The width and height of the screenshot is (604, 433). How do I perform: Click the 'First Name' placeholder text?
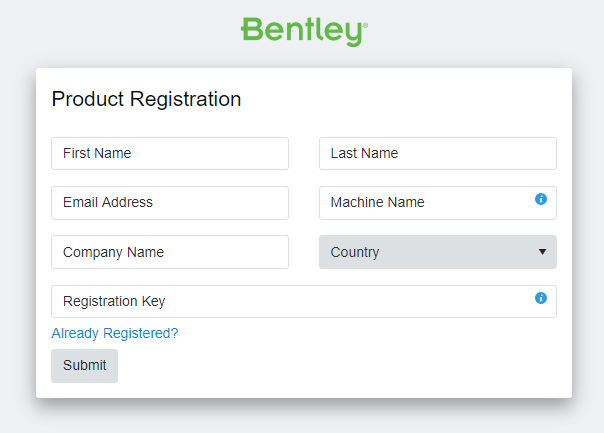(97, 153)
